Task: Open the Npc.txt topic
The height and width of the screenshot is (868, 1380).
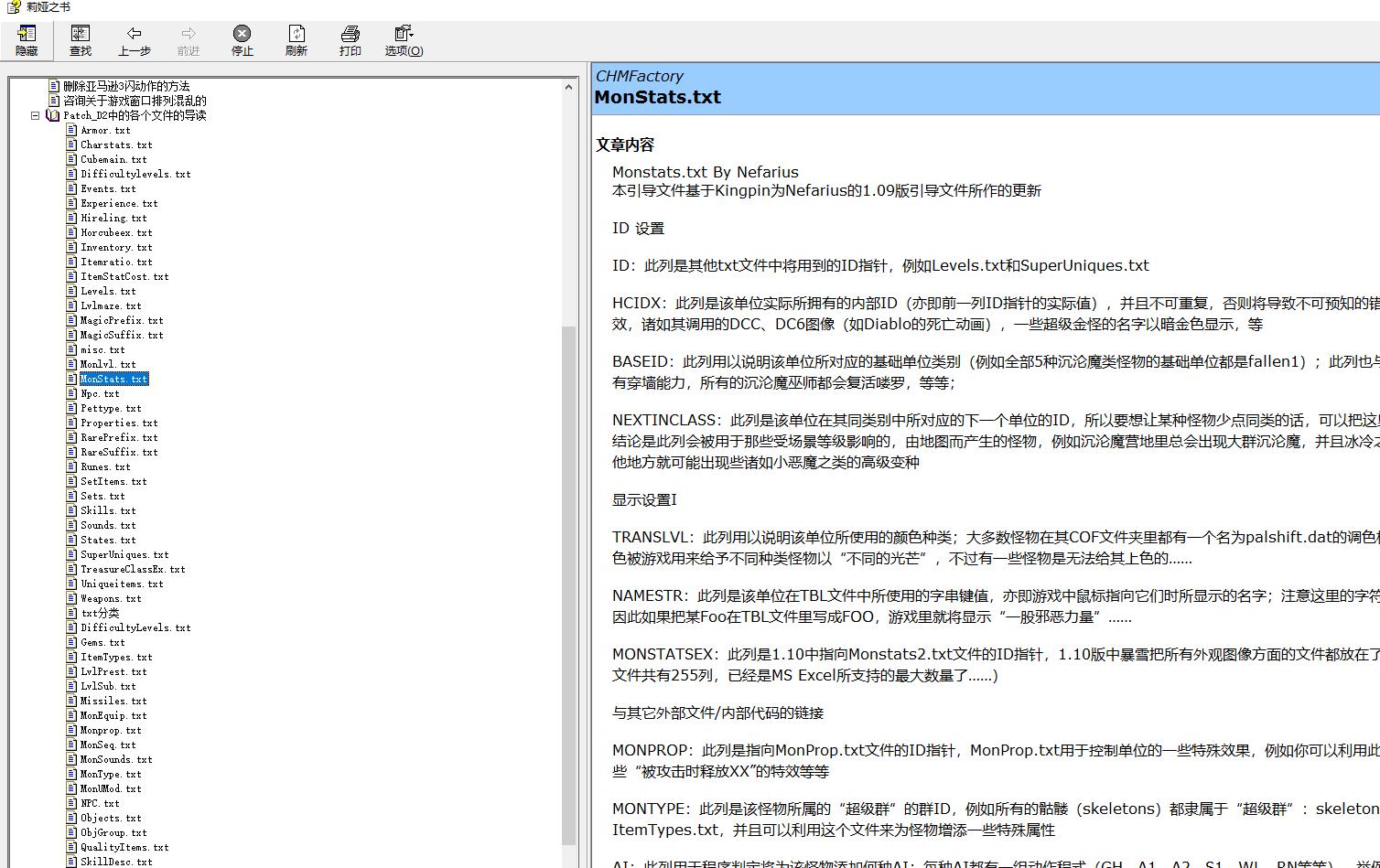Action: tap(100, 393)
